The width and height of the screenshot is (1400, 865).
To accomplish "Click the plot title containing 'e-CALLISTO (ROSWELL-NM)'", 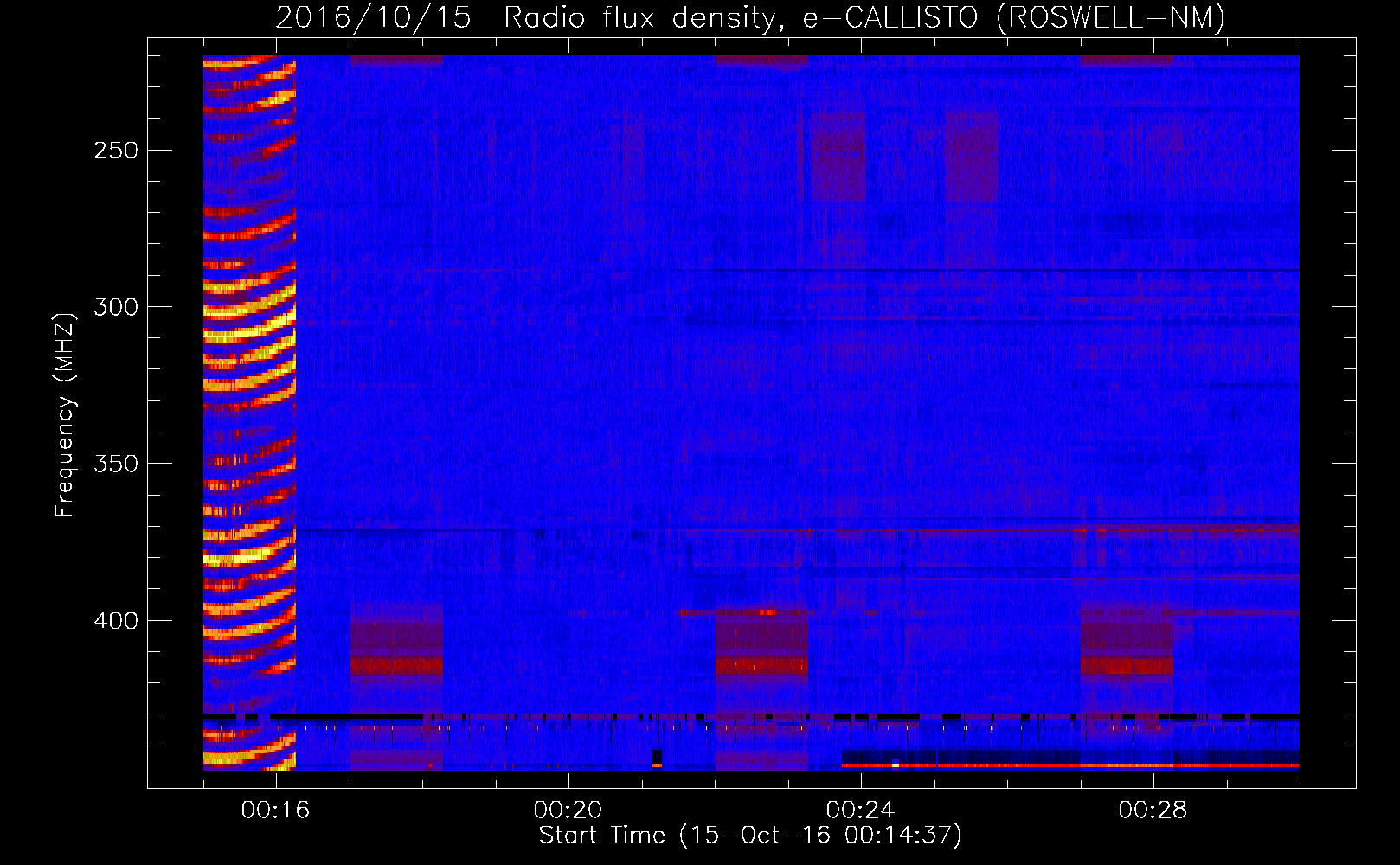I will (x=750, y=17).
